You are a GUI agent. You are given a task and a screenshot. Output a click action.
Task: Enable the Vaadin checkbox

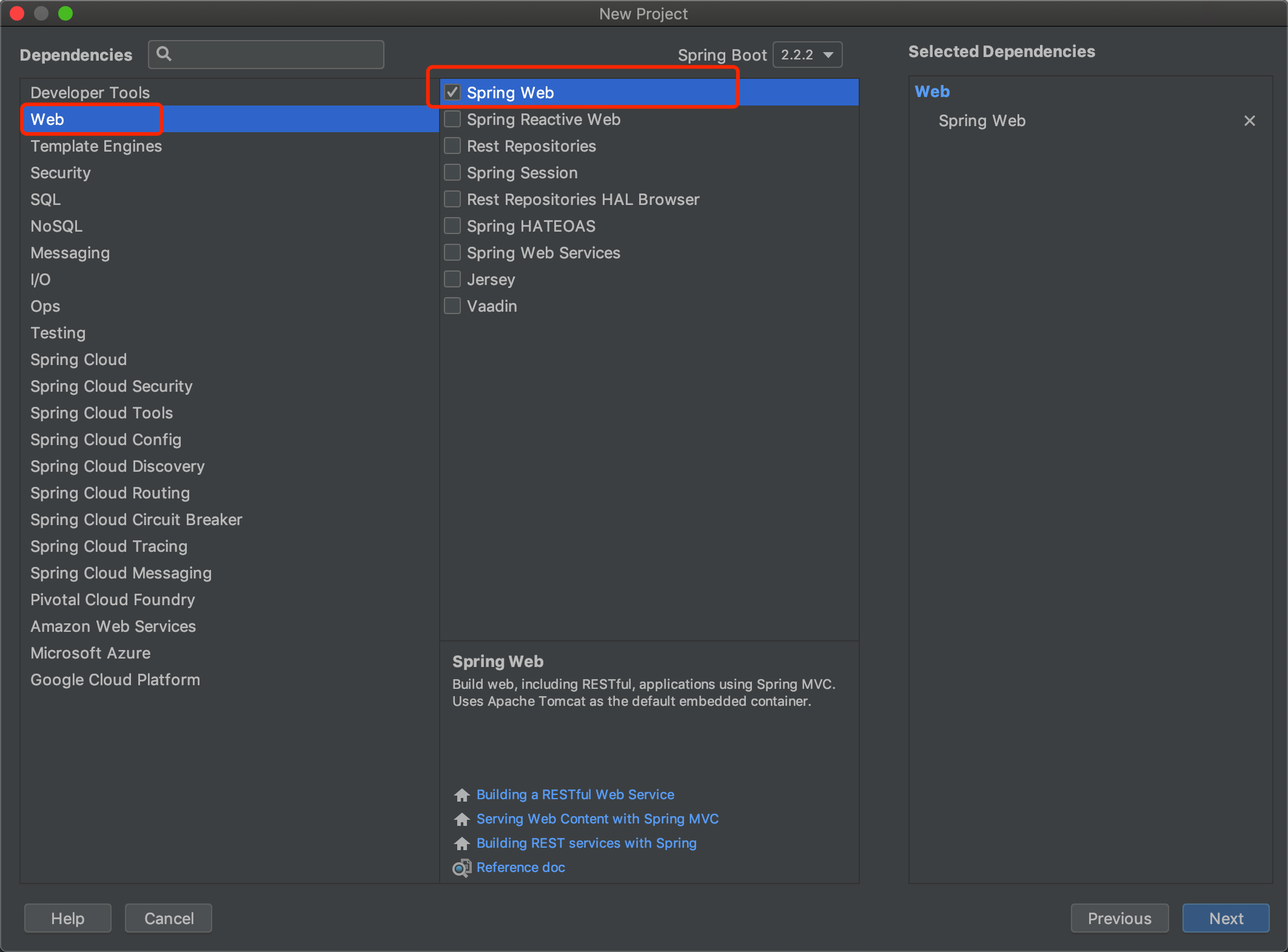pyautogui.click(x=452, y=306)
